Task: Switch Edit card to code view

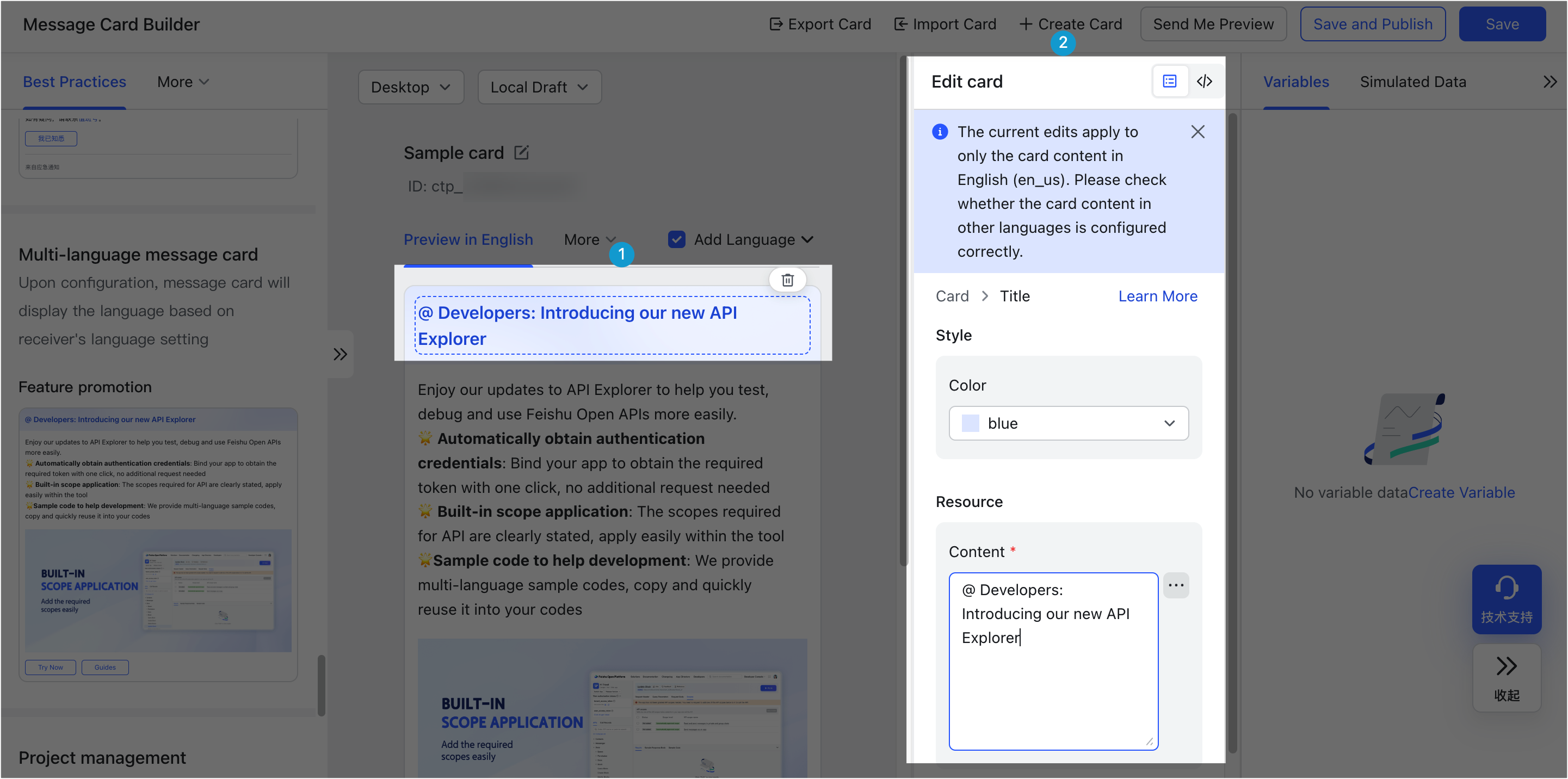Action: pos(1204,81)
